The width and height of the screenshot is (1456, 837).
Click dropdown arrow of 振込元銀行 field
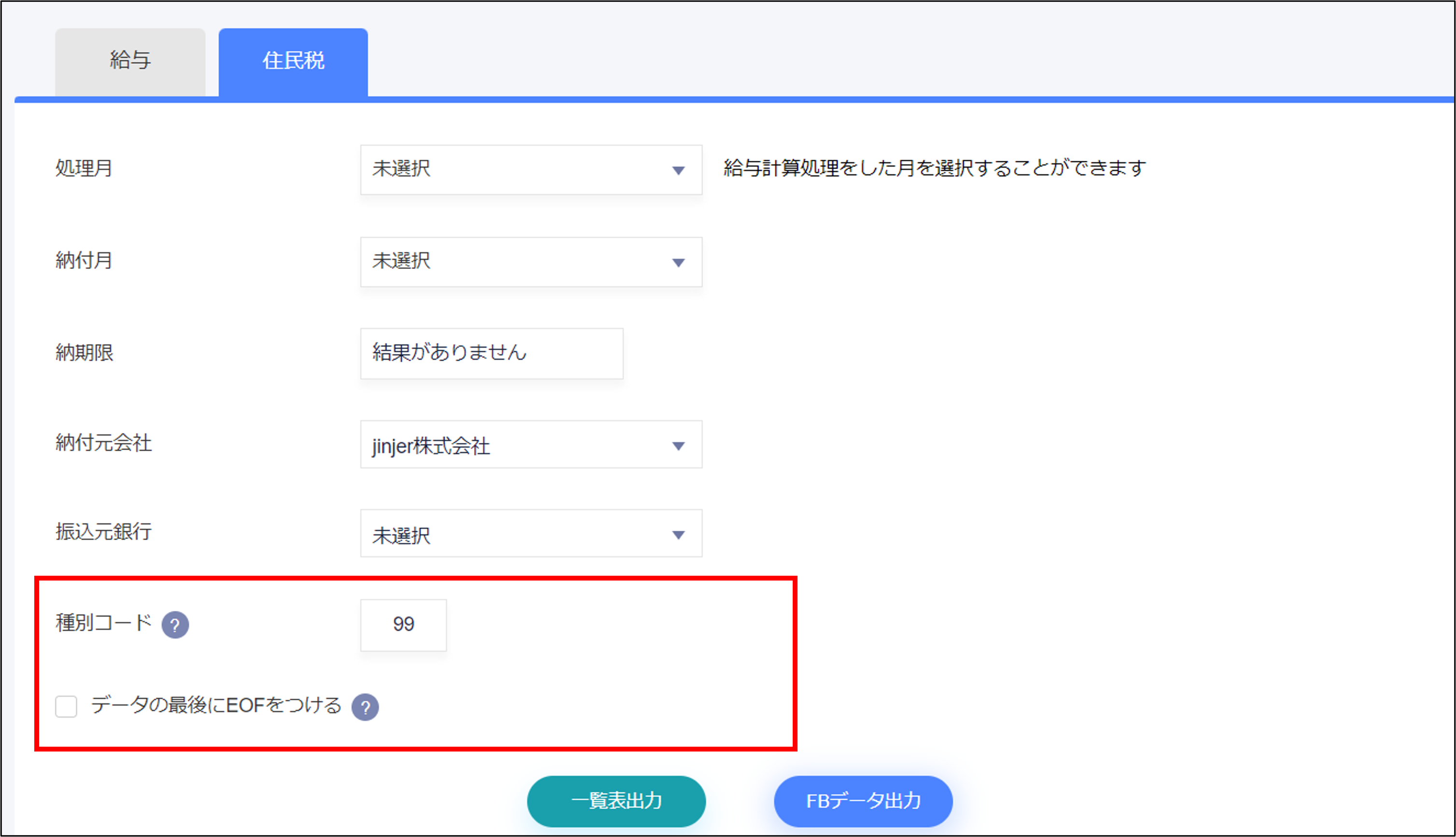679,535
